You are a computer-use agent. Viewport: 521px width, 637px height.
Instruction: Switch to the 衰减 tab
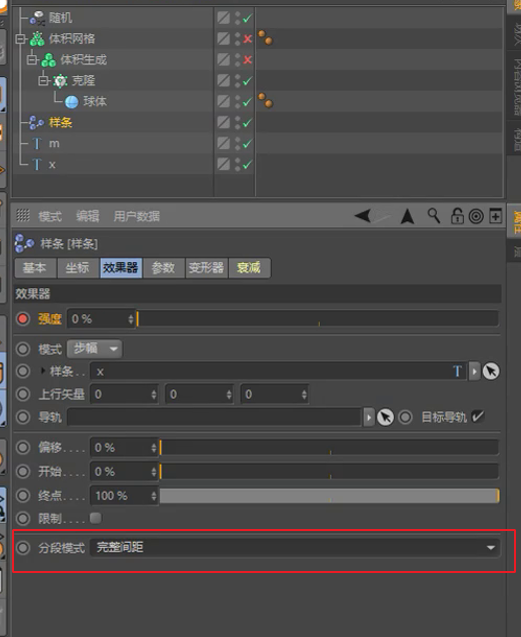pyautogui.click(x=249, y=268)
